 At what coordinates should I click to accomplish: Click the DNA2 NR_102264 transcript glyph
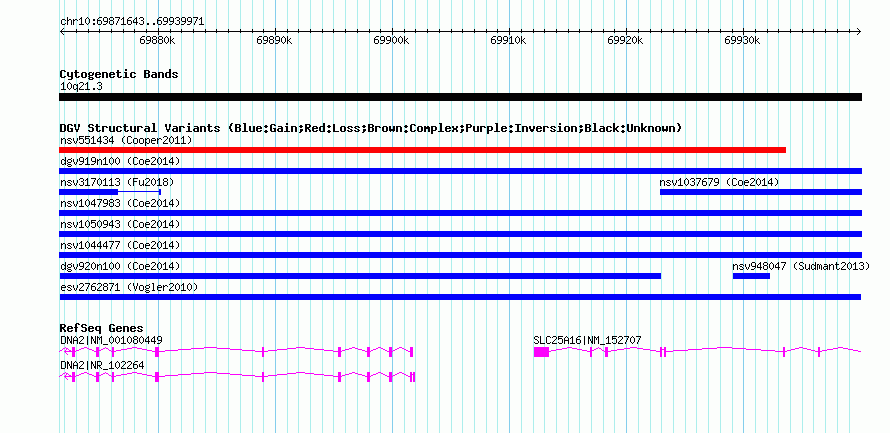coord(237,376)
